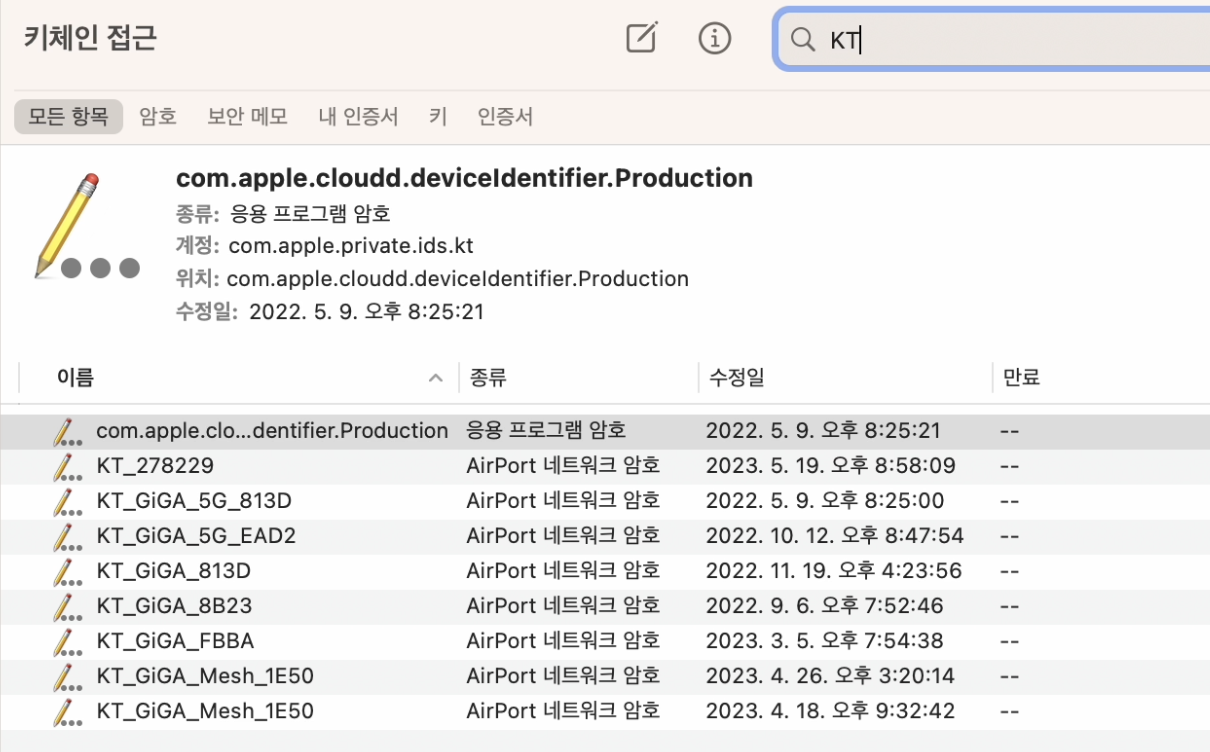Click pencil icon beside KT_GiGA_FBBA
The height and width of the screenshot is (752, 1210).
(x=67, y=641)
